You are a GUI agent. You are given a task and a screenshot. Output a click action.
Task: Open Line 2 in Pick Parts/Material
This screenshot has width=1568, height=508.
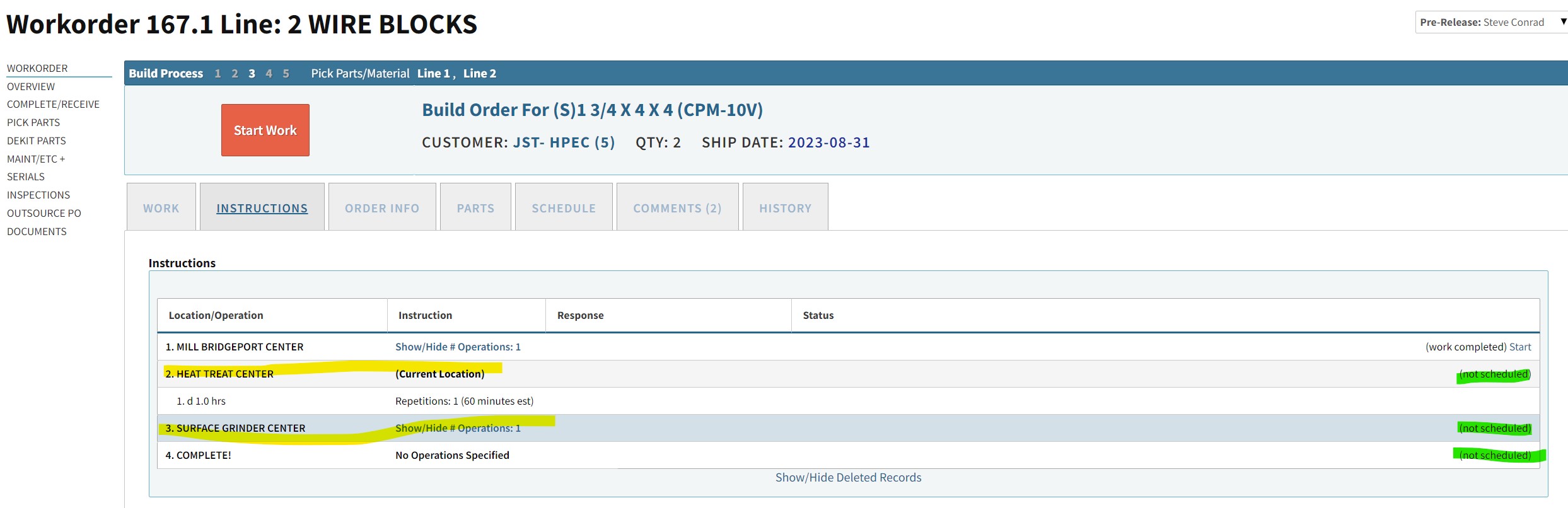[480, 74]
